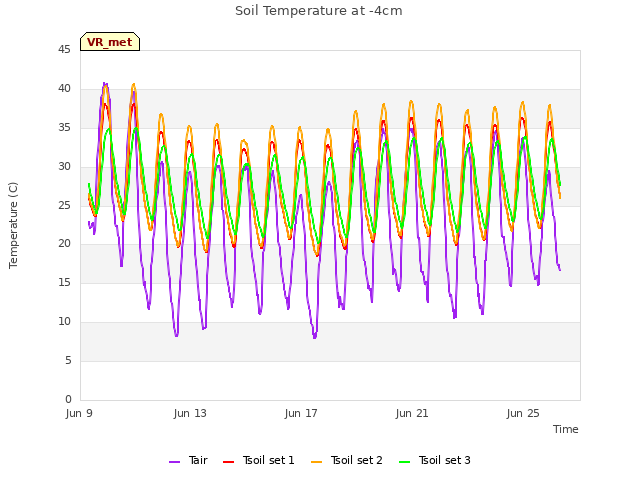Click the orange Tsoil set 2 swatch
Screen dimensions: 640x480
tap(317, 462)
